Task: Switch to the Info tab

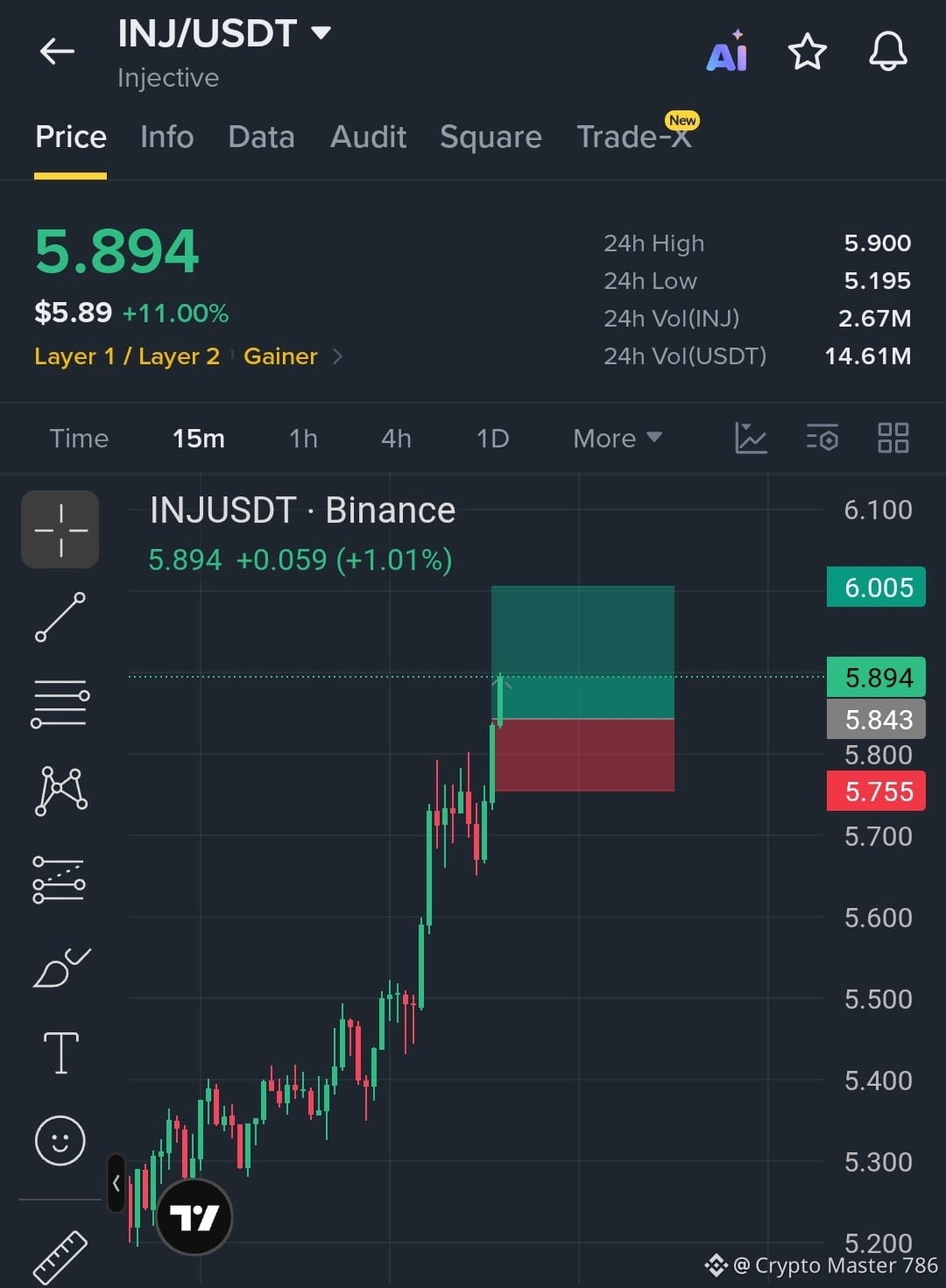Action: click(167, 137)
